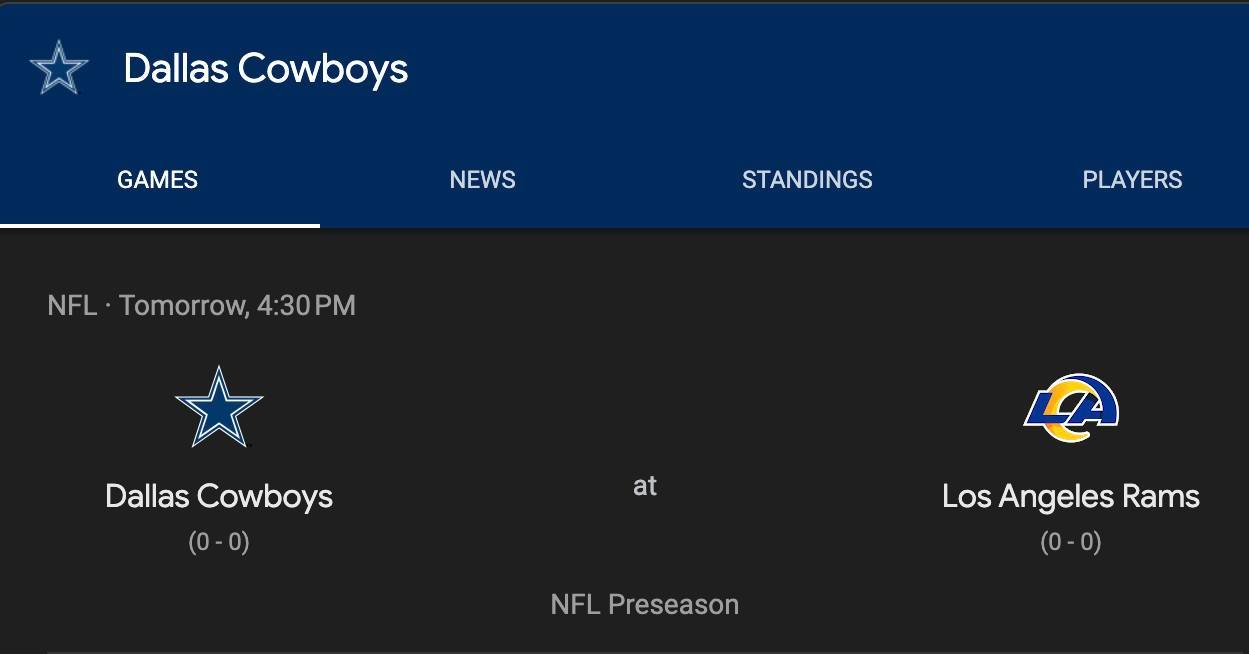Image resolution: width=1249 pixels, height=654 pixels.
Task: Open the GAMES tab
Action: pos(158,180)
